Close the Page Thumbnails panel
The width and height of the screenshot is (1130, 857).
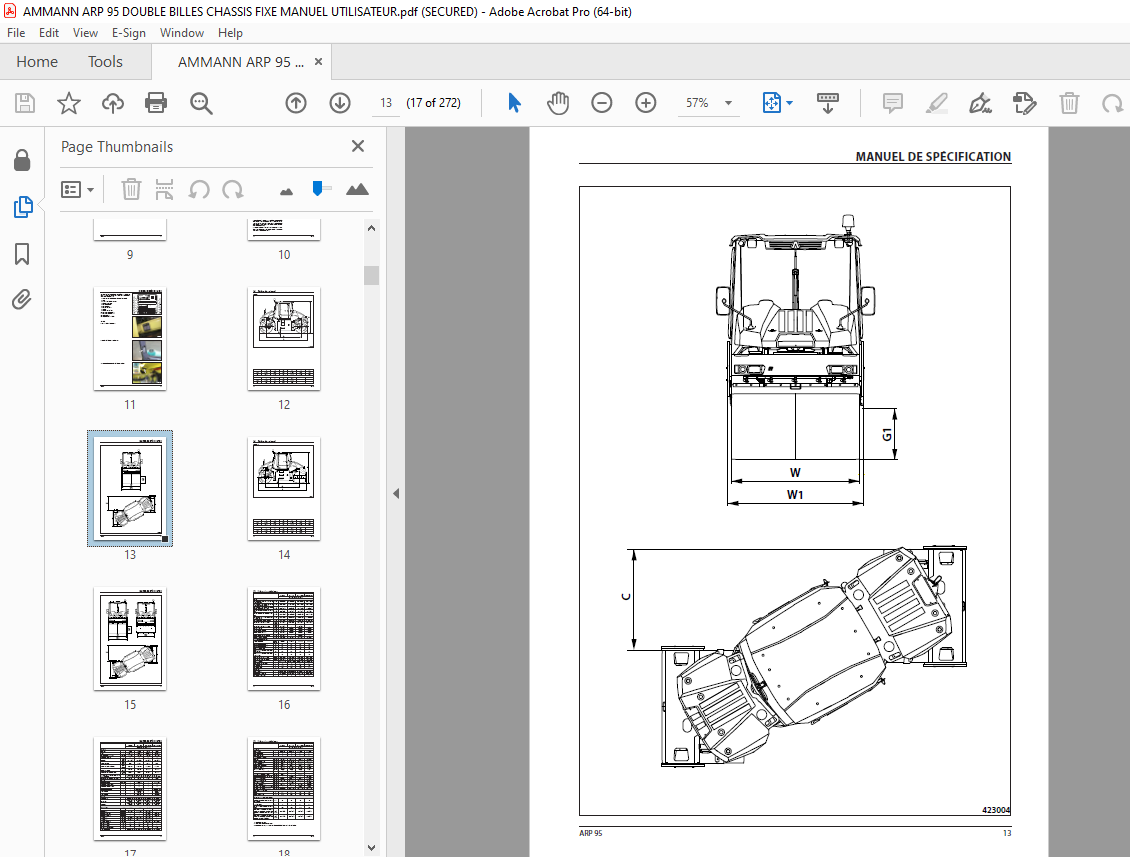click(x=357, y=146)
